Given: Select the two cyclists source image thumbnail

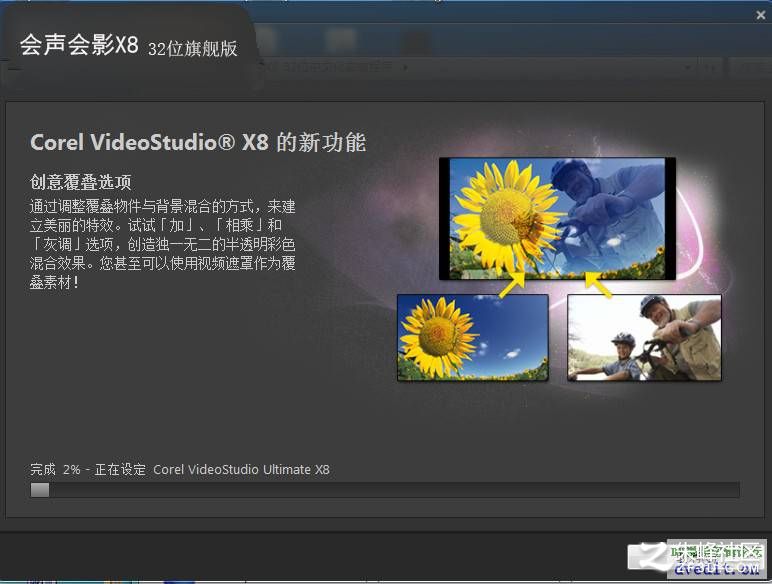Looking at the screenshot, I should tap(644, 337).
